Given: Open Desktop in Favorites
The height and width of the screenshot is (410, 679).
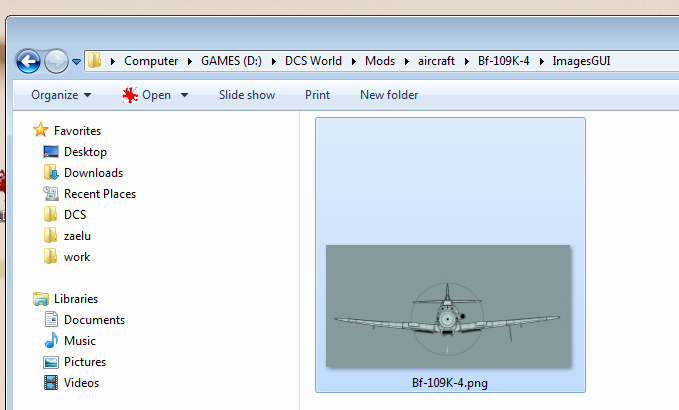Looking at the screenshot, I should tap(85, 152).
